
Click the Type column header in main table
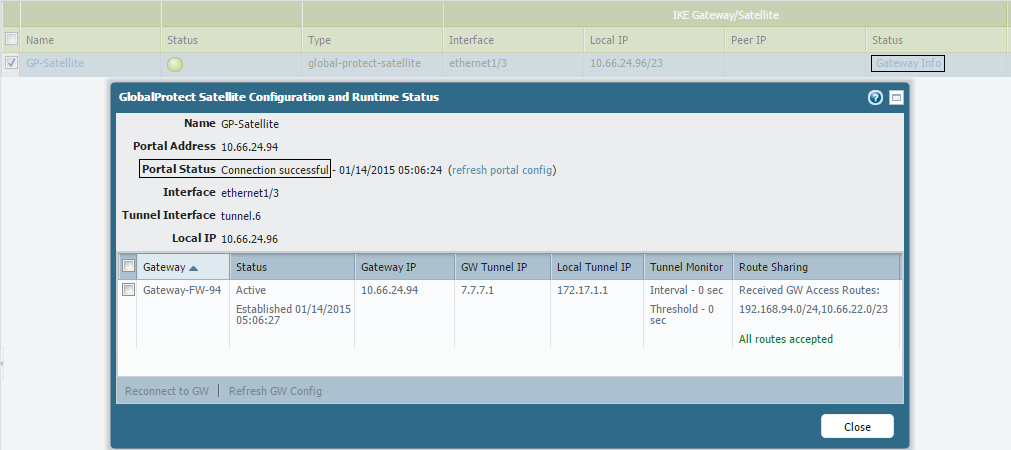[x=373, y=40]
